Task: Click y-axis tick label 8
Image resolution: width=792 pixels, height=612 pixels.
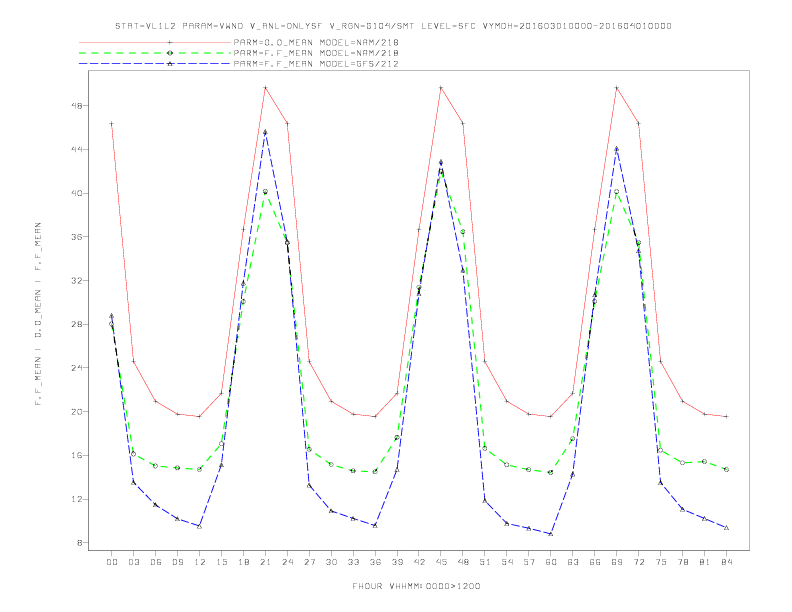Action: click(80, 543)
